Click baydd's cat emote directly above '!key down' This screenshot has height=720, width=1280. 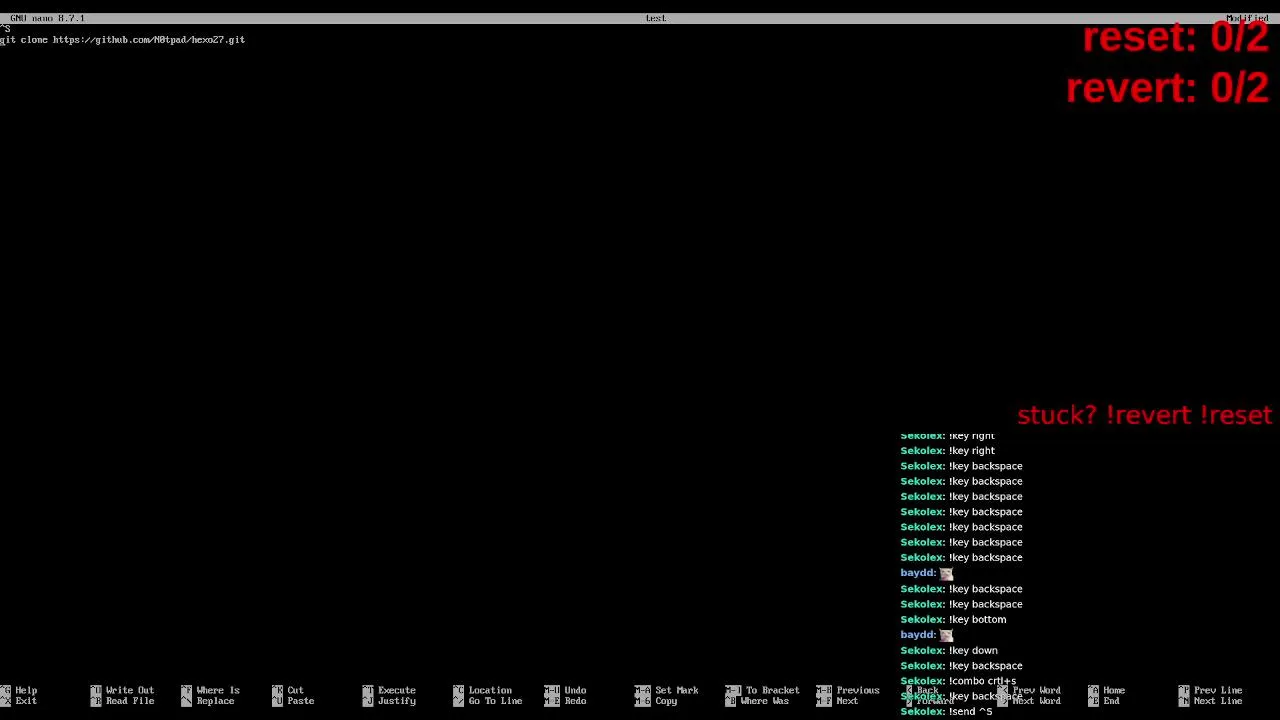point(946,635)
